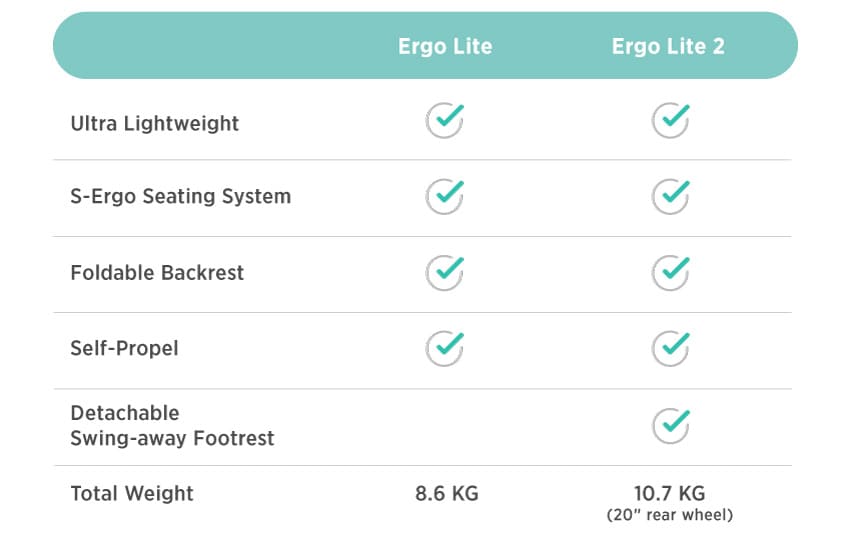Click Ergo Lite checkmark beside Foldable Backrest
Viewport: 850px width, 551px height.
pyautogui.click(x=445, y=272)
